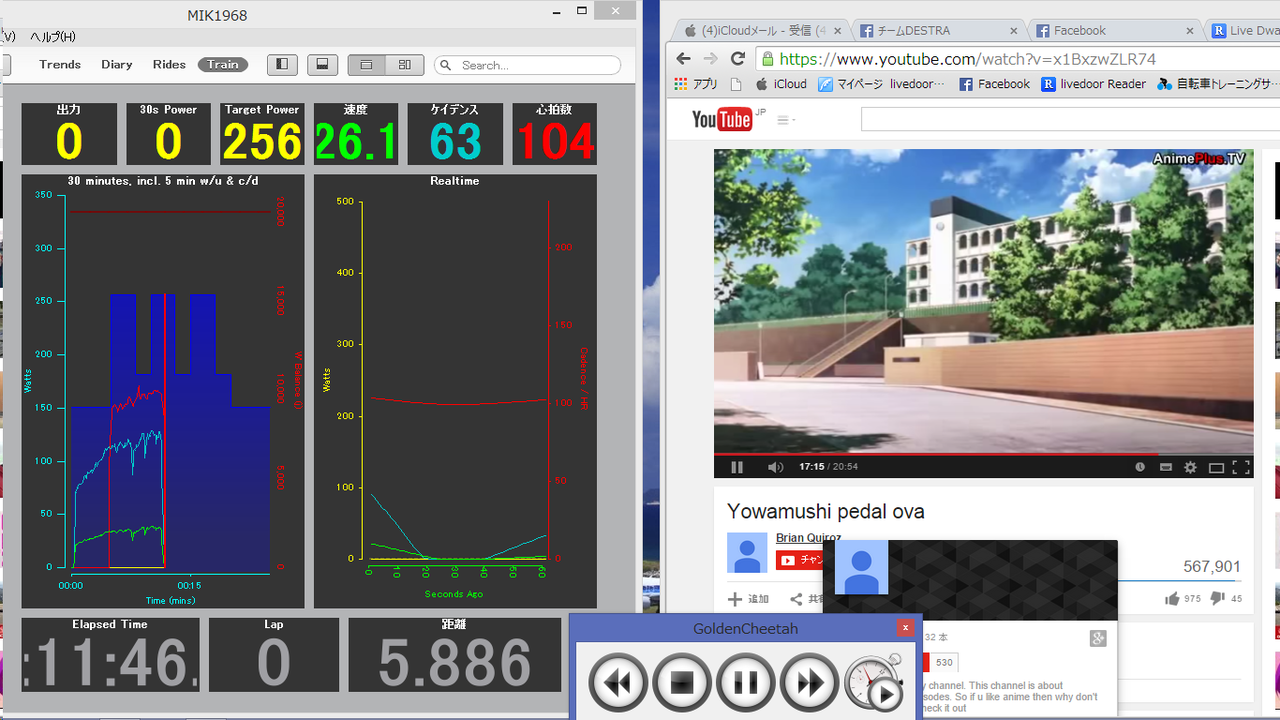The image size is (1280, 720).
Task: Click the 530 subscriber count in hovercard
Action: [x=944, y=662]
